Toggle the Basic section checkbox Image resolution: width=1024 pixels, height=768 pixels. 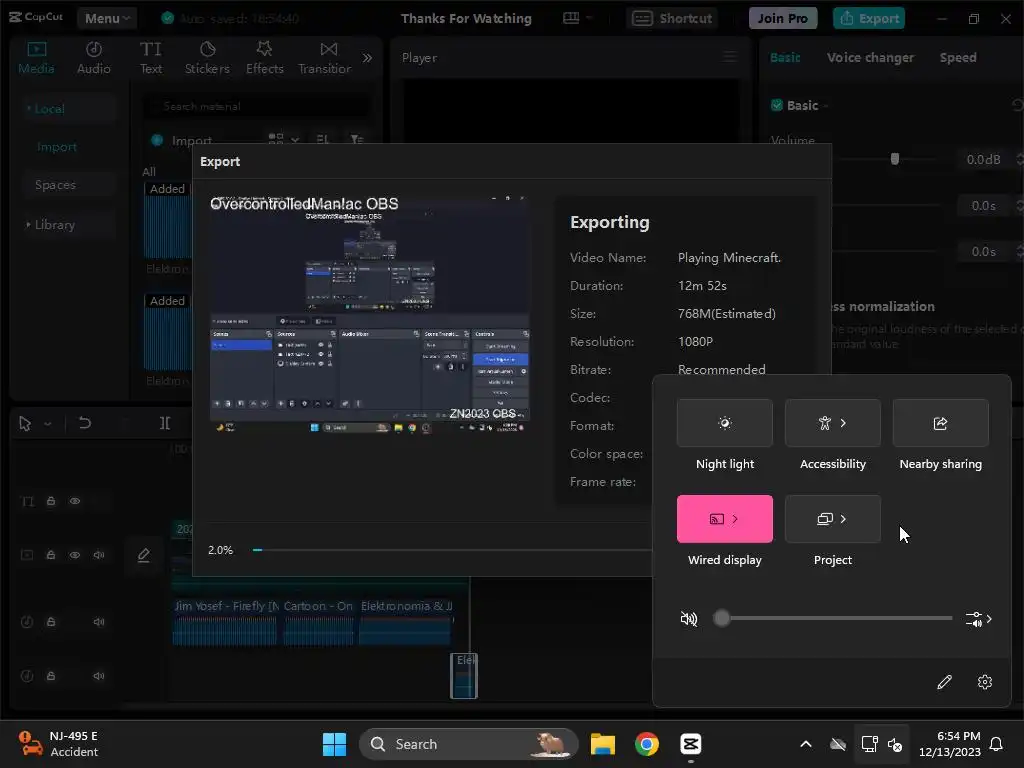click(x=776, y=105)
